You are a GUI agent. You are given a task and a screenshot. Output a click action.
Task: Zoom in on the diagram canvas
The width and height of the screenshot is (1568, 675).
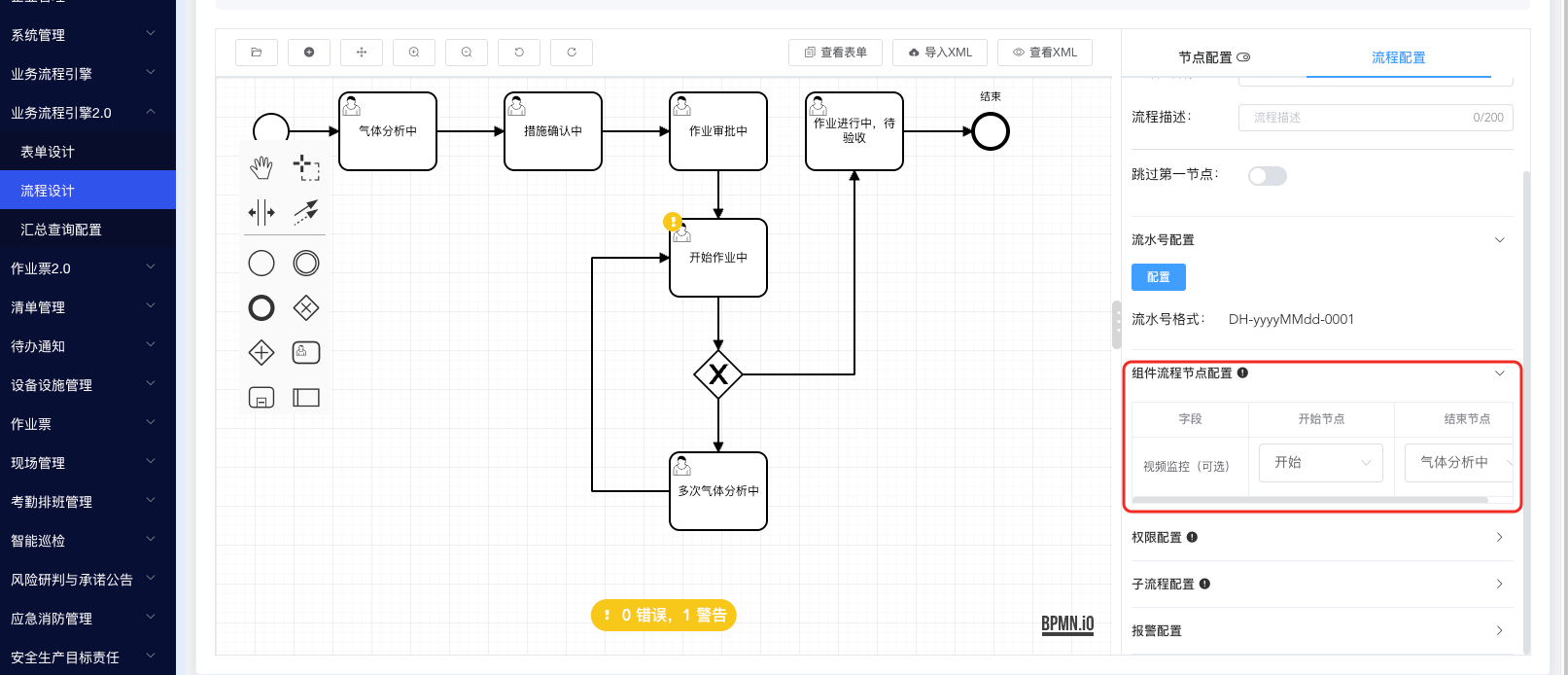point(414,53)
